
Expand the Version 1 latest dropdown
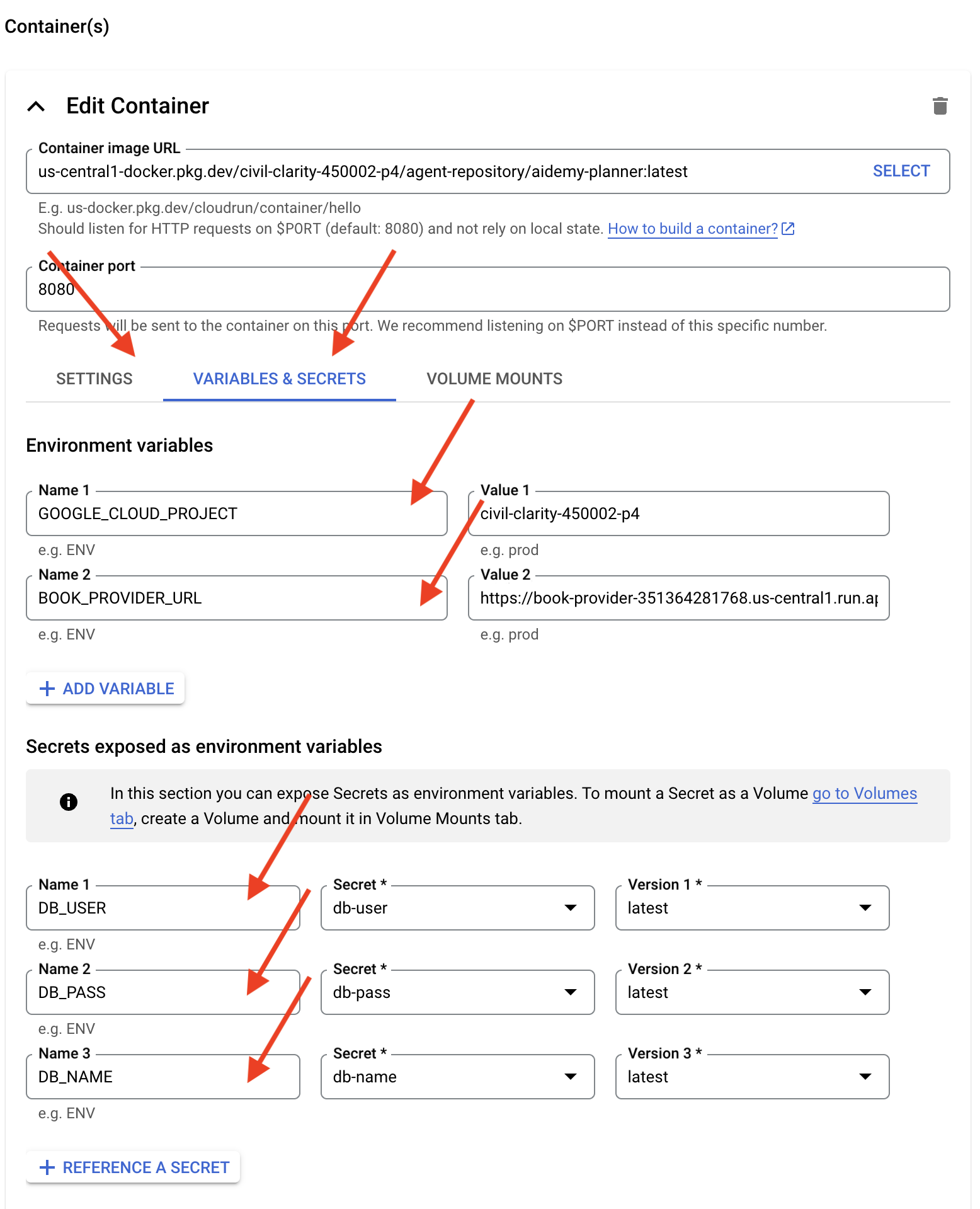[752, 908]
